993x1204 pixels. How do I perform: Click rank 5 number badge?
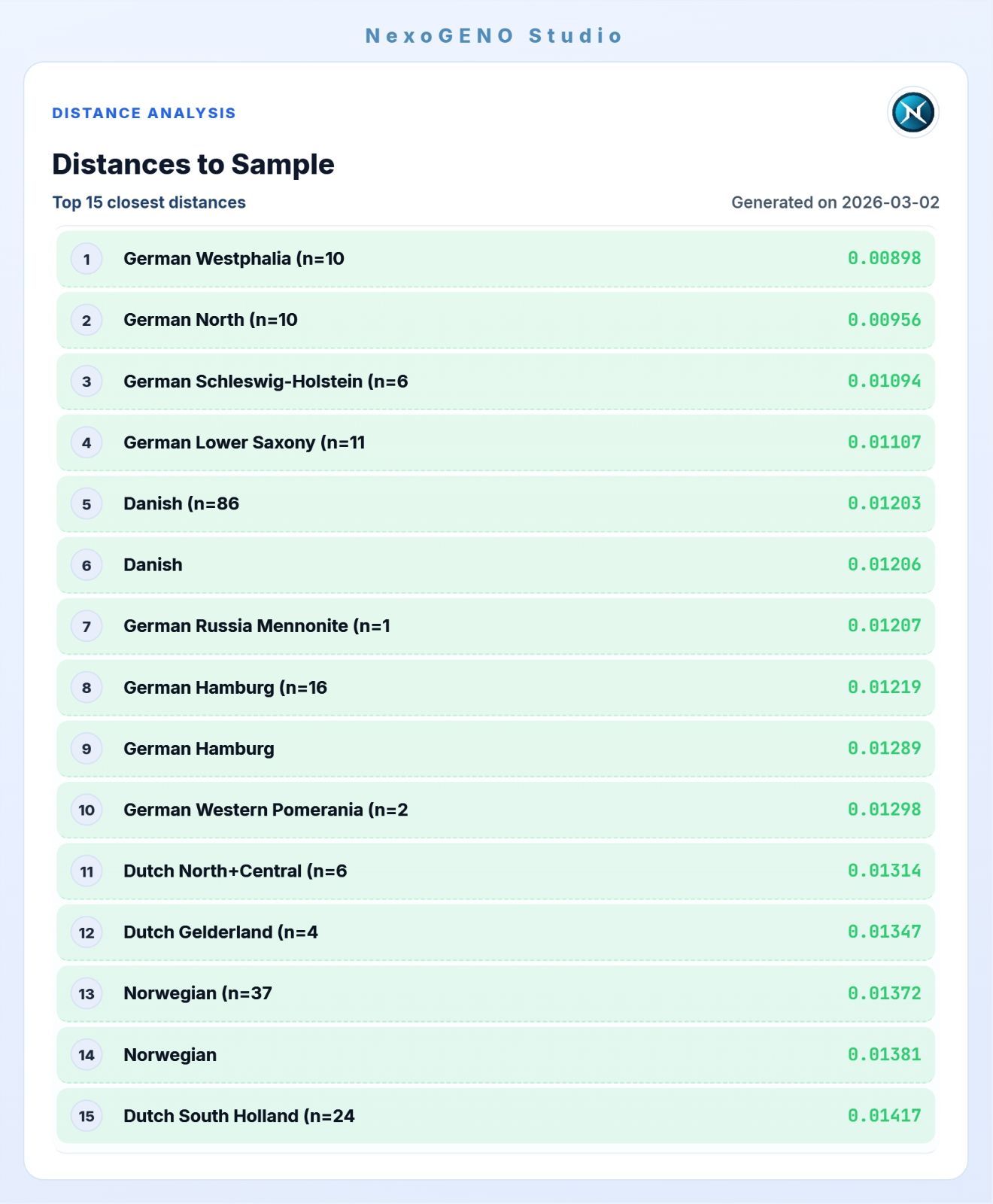click(x=87, y=504)
